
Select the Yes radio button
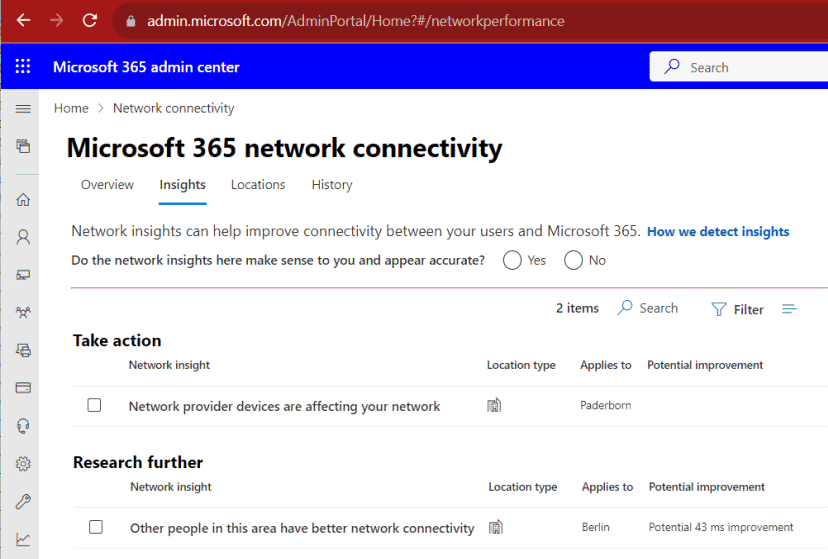tap(512, 260)
